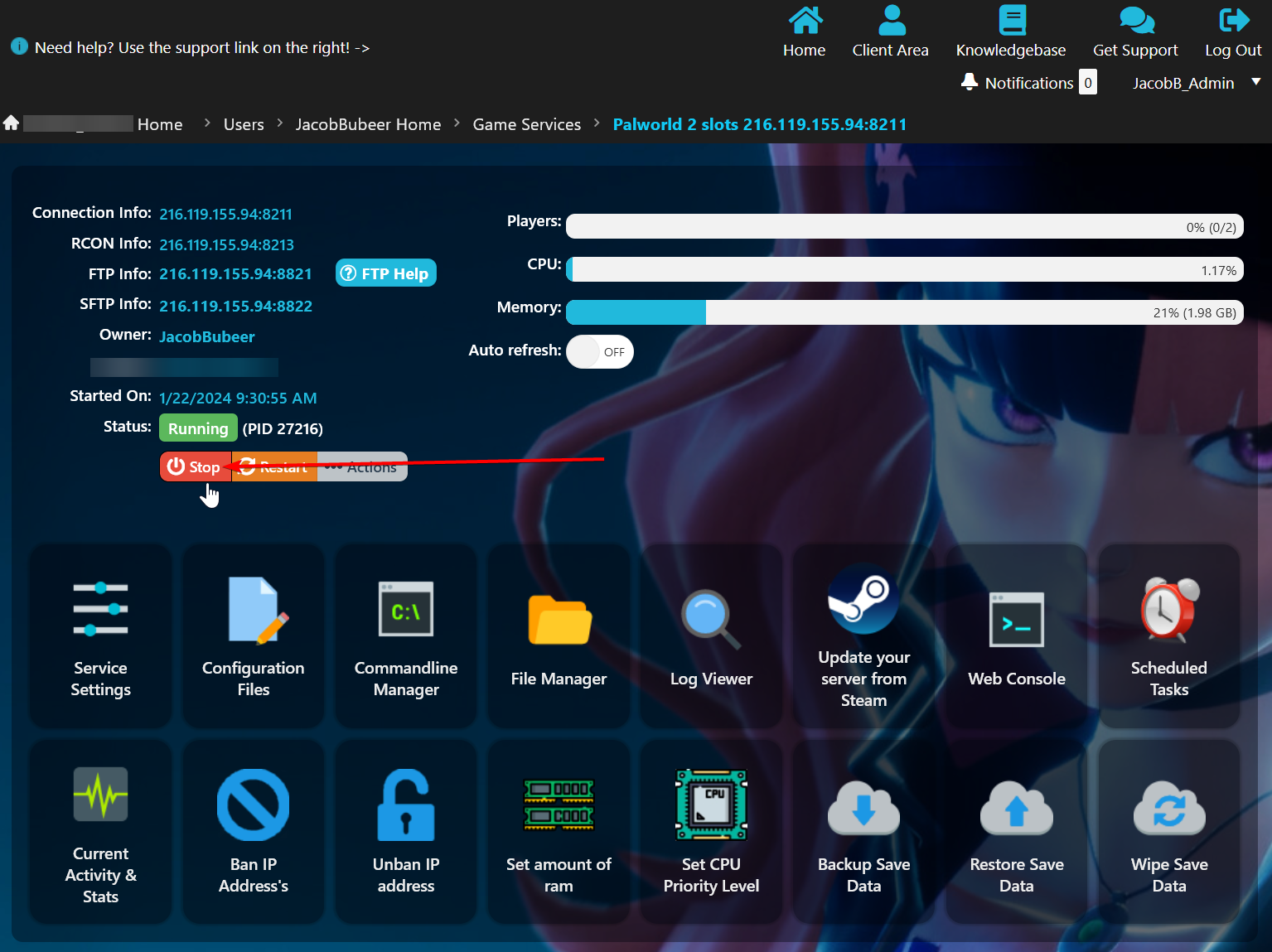Launch the Commandline Manager

(405, 610)
